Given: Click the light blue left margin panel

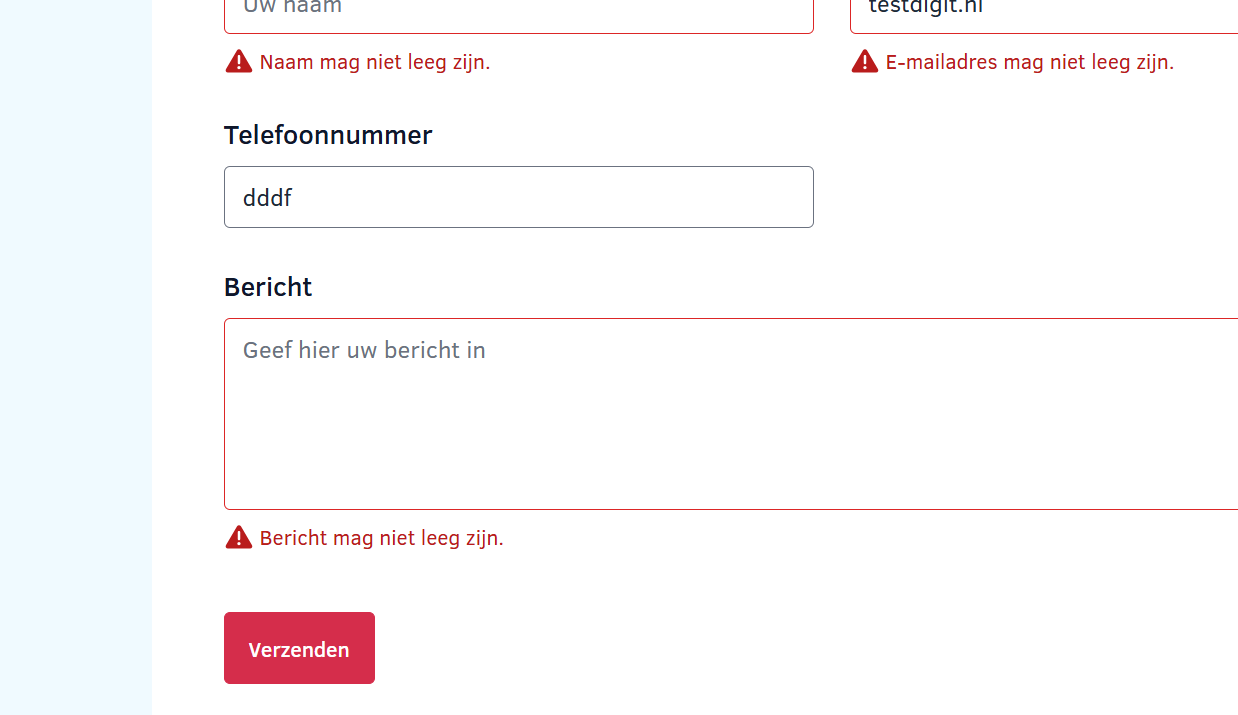Looking at the screenshot, I should [75, 360].
